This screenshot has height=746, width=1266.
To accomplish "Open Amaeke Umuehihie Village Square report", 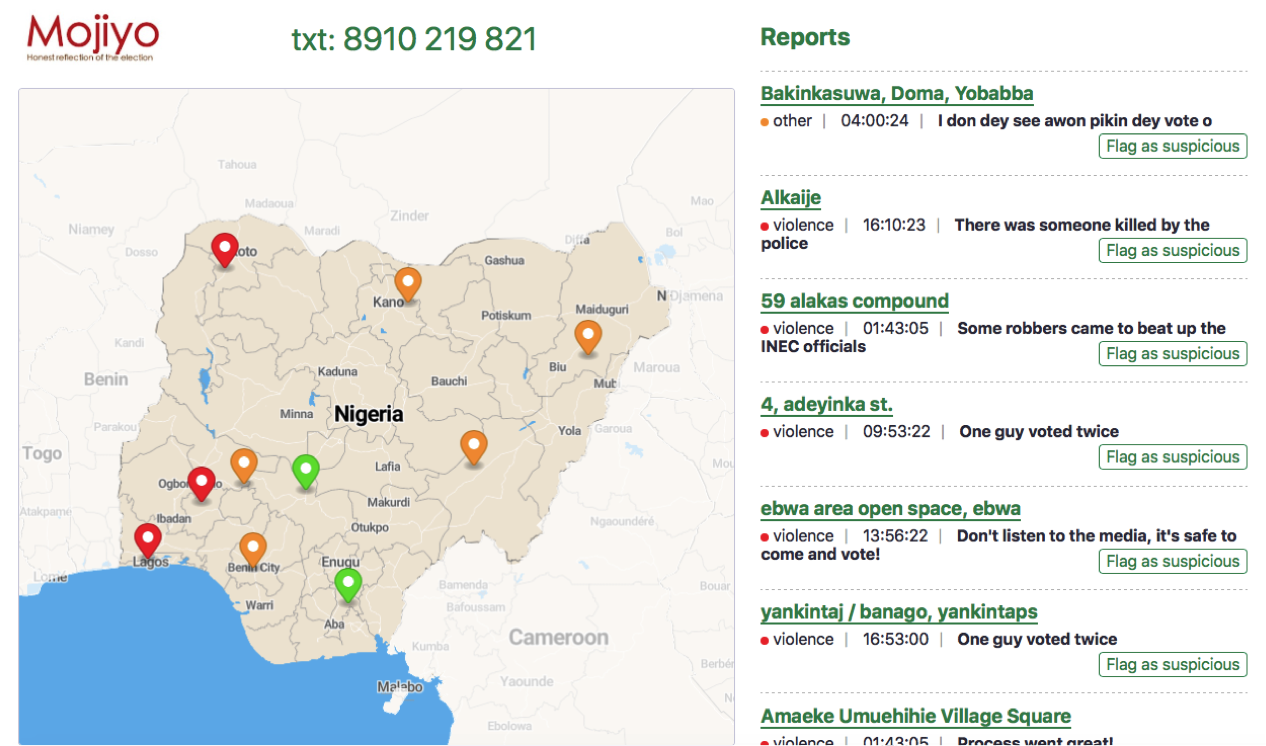I will pos(916,716).
